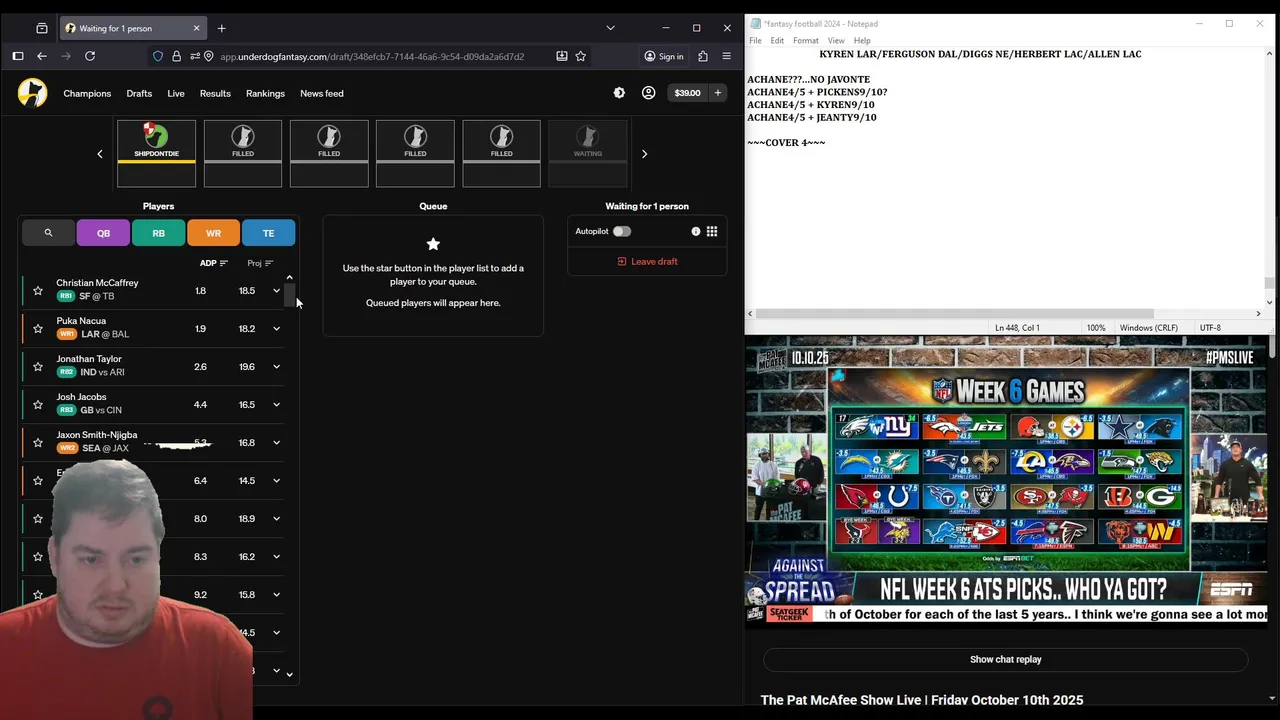Filter players by WR

[x=213, y=233]
